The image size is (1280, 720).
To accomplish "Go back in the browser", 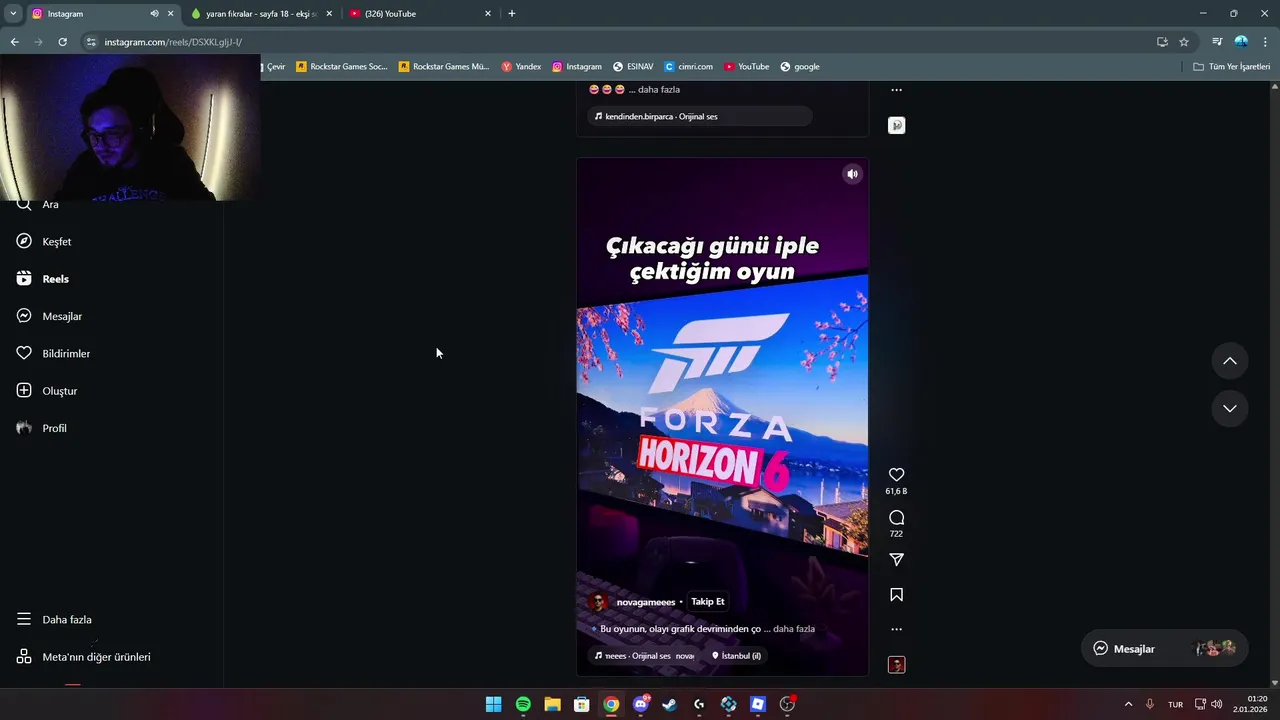I will point(14,42).
